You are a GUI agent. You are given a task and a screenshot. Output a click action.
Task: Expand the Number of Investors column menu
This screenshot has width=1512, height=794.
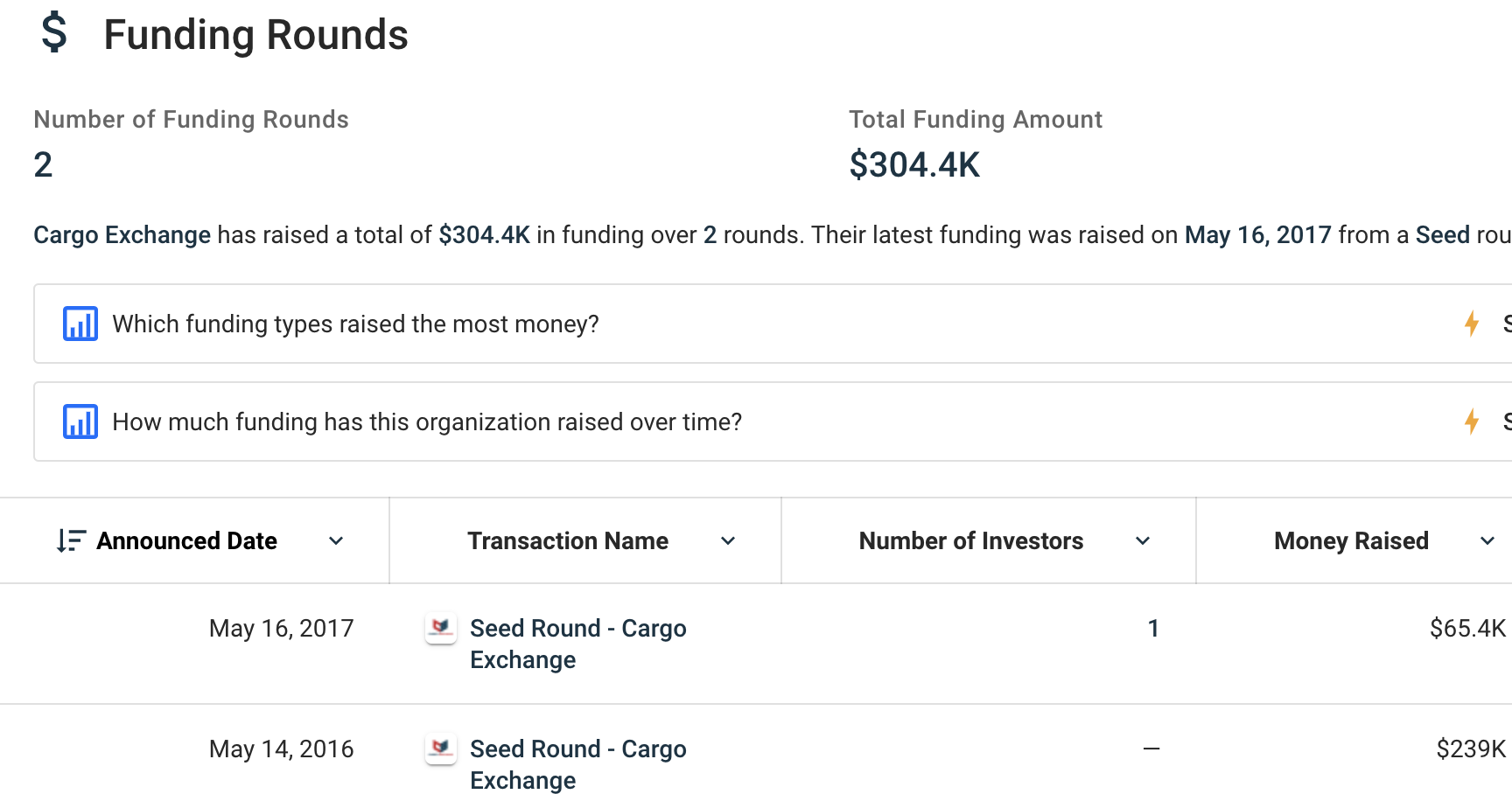[1143, 541]
